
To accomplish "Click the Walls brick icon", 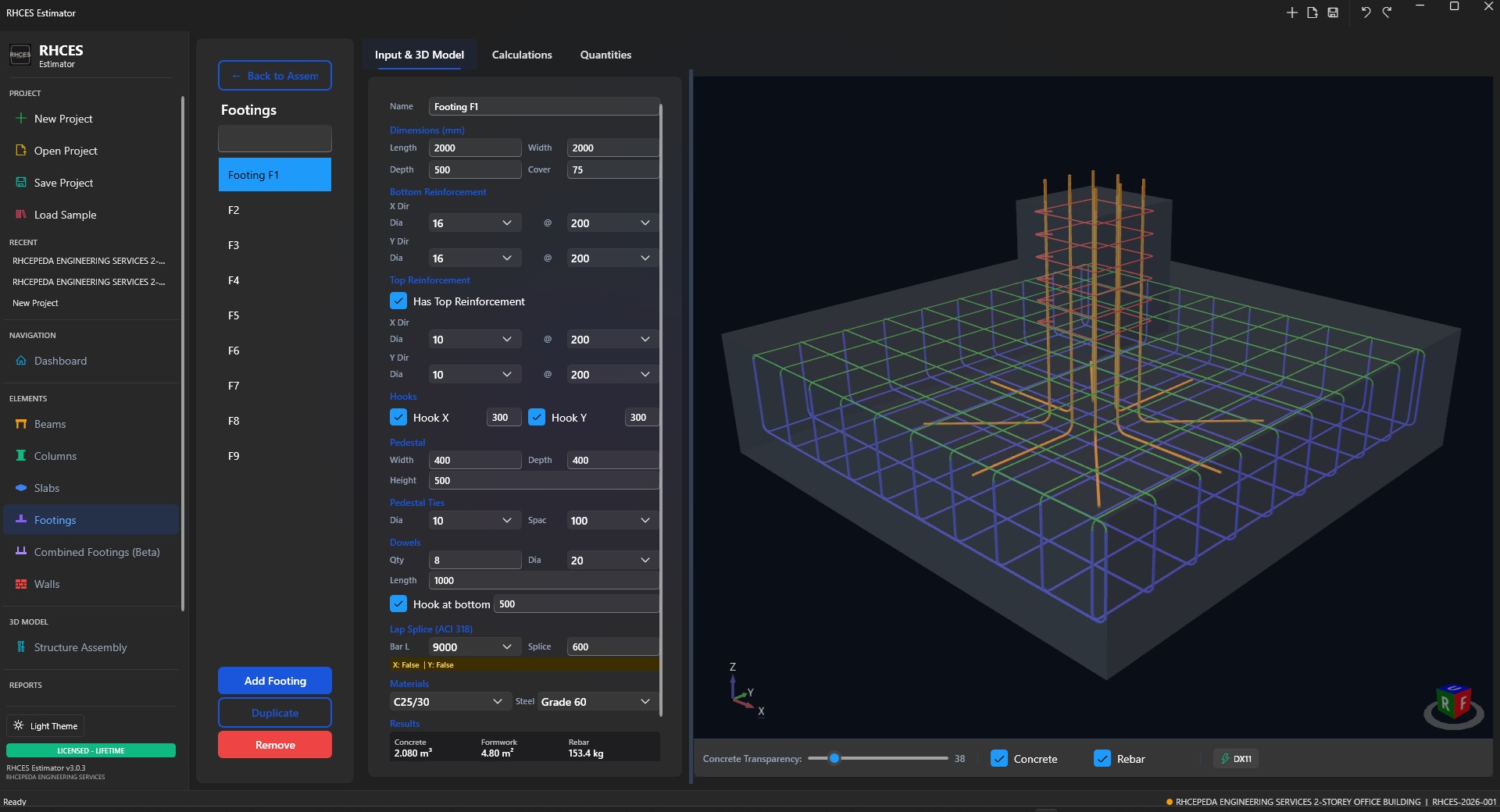I will (x=21, y=583).
